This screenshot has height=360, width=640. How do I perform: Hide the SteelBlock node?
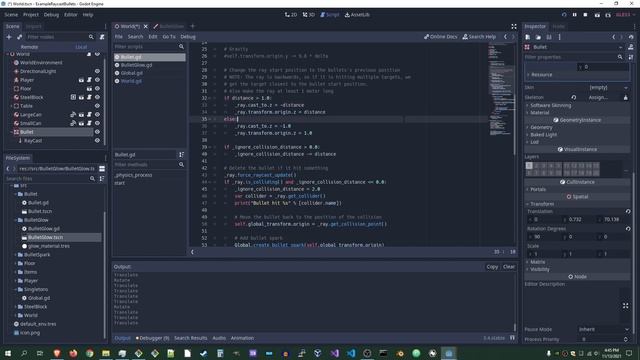coord(97,97)
